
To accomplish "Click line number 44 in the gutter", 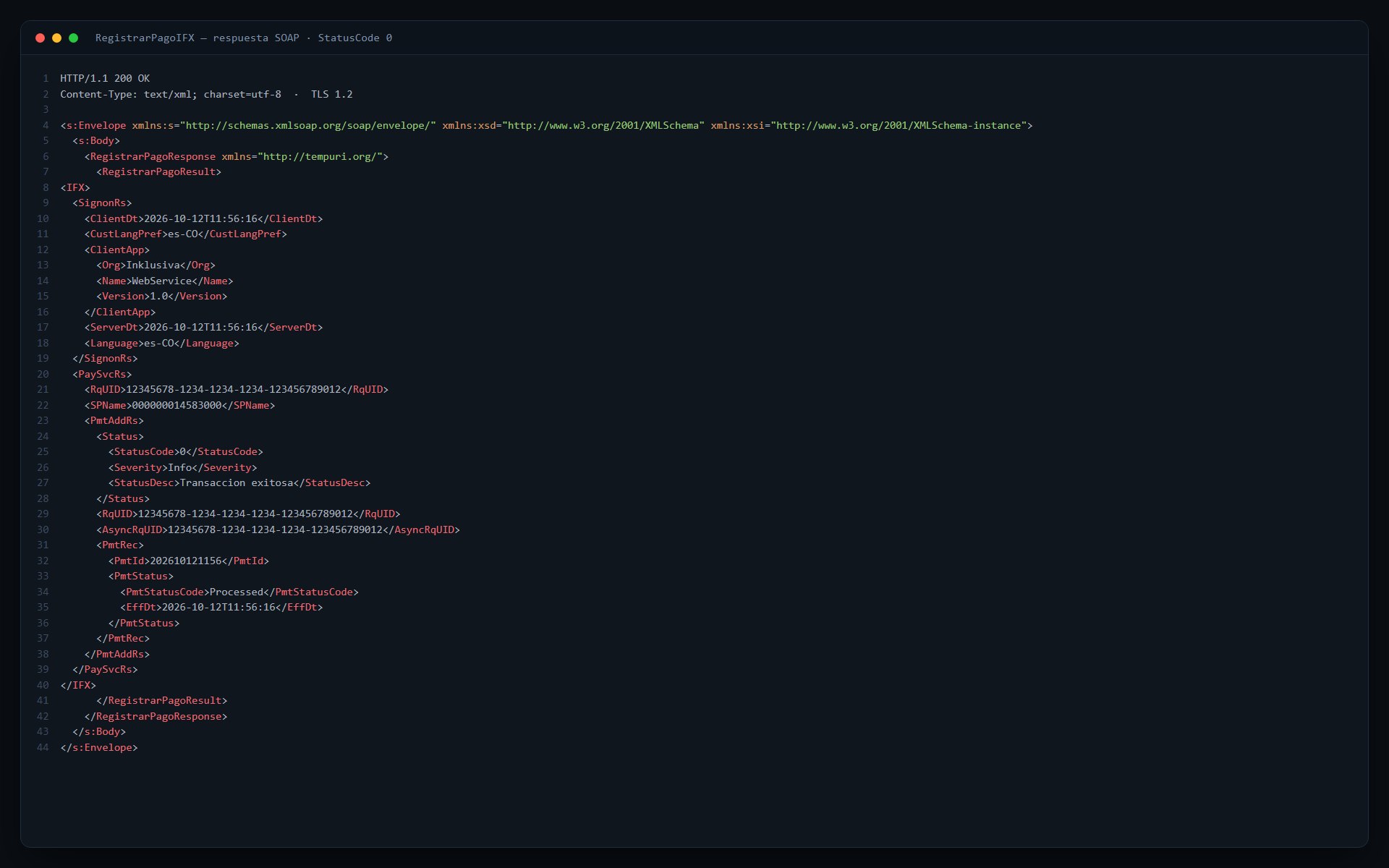I will click(43, 747).
